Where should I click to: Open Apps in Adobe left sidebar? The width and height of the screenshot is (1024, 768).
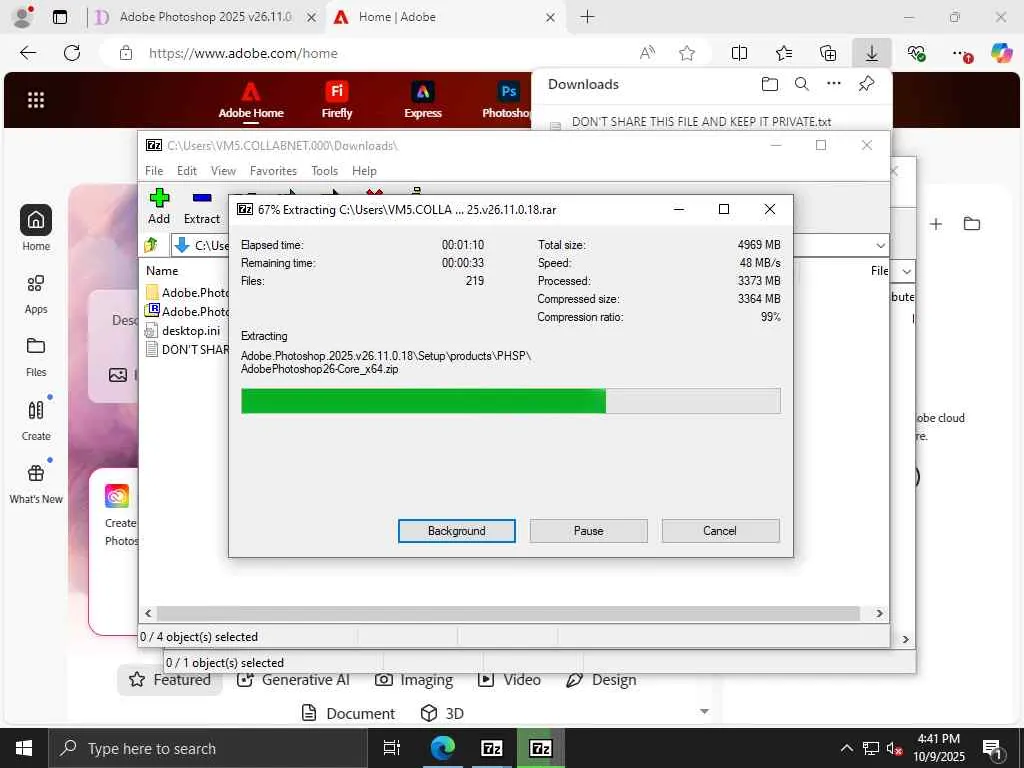click(36, 294)
